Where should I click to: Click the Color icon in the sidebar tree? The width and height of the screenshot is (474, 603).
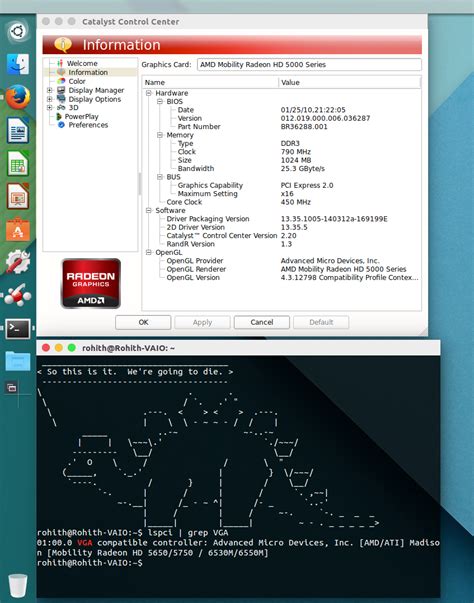(61, 81)
